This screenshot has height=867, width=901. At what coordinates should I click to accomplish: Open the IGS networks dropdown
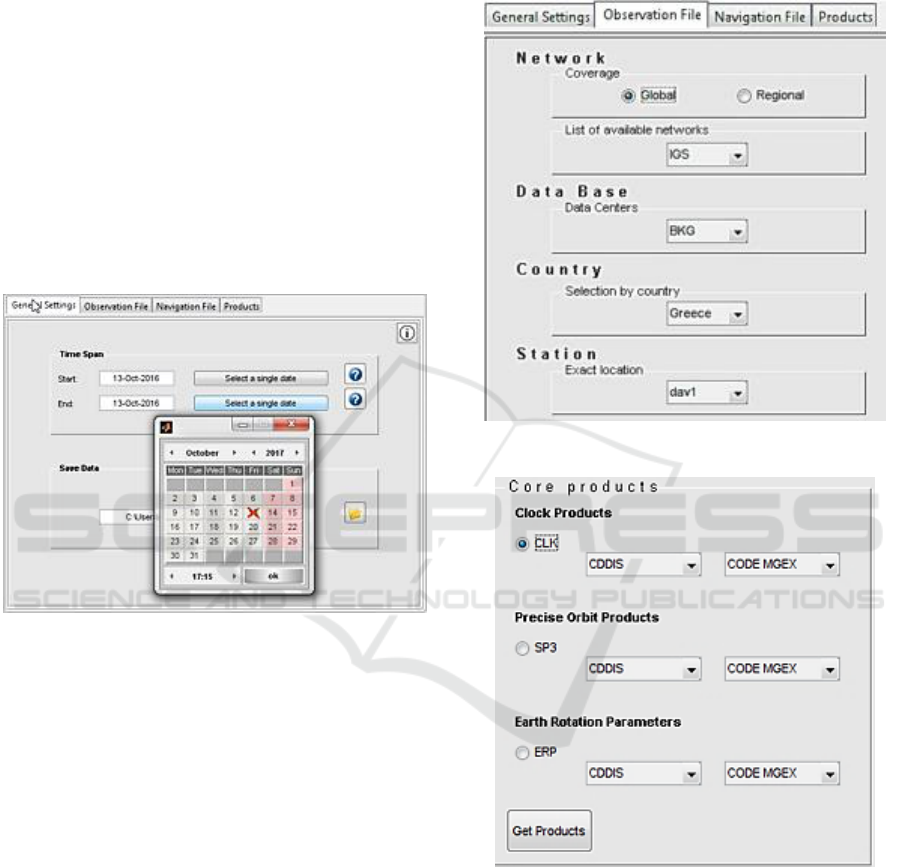707,156
